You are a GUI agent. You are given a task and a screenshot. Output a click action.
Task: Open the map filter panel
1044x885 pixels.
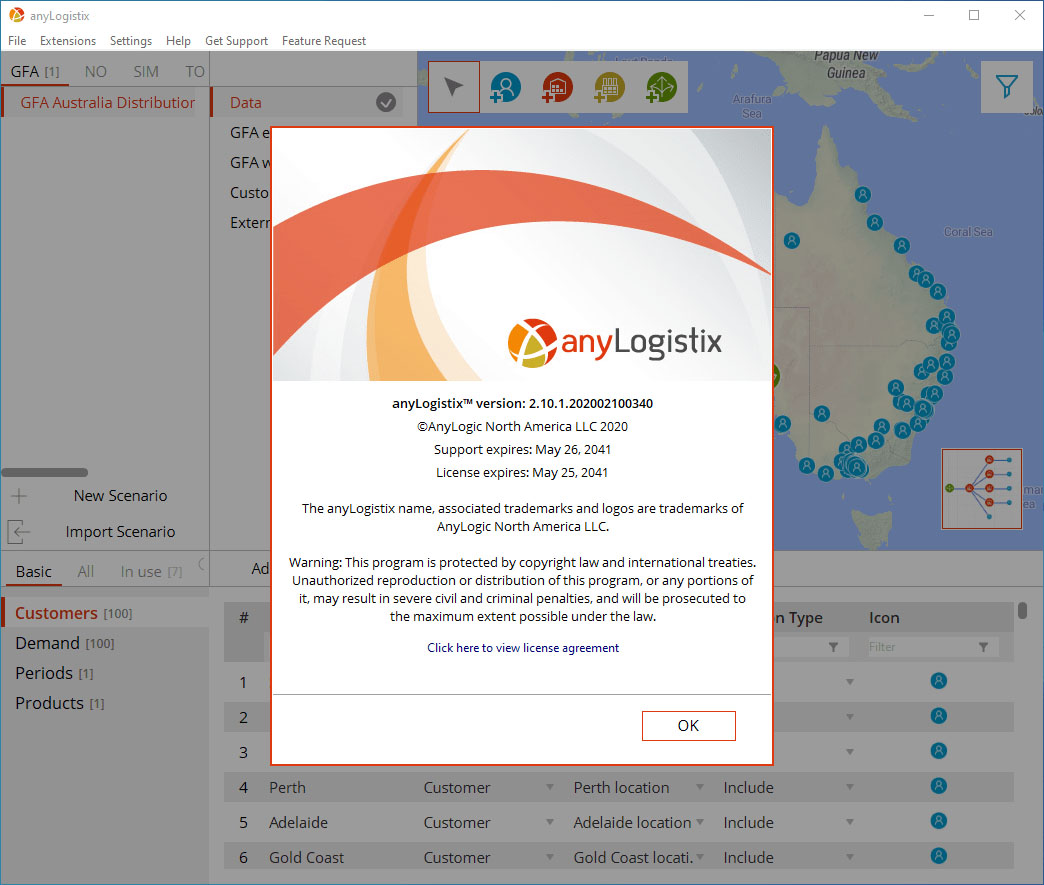coord(1006,87)
